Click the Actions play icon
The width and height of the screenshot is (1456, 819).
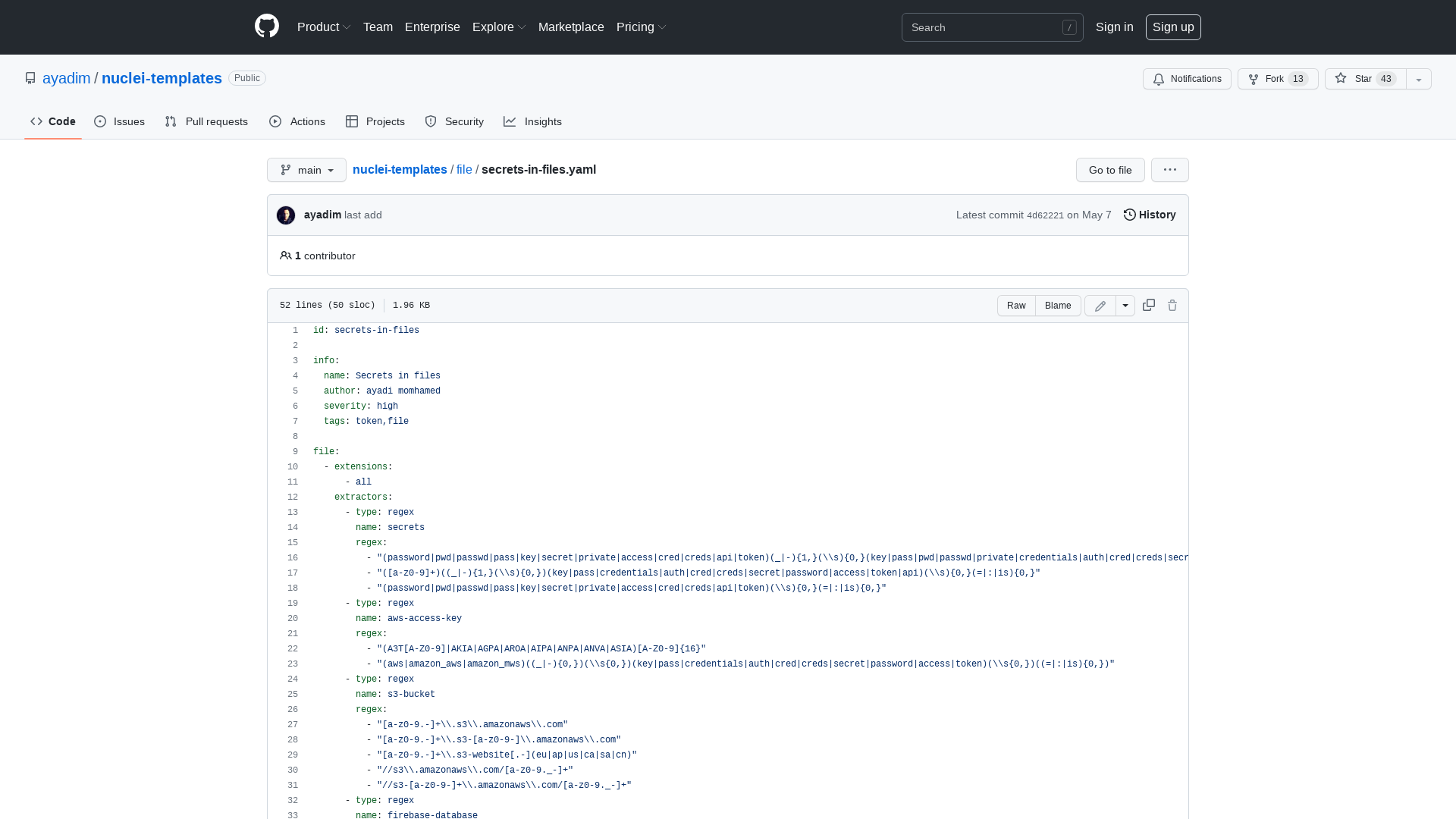[x=275, y=121]
